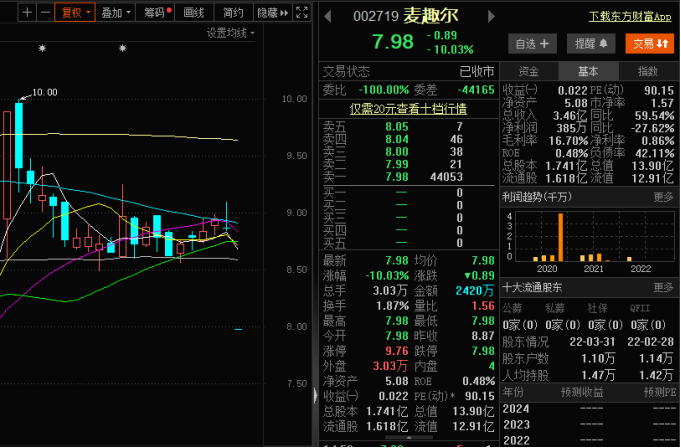Image resolution: width=681 pixels, height=448 pixels.
Task: Set alert with 提醒 button
Action: [x=591, y=43]
